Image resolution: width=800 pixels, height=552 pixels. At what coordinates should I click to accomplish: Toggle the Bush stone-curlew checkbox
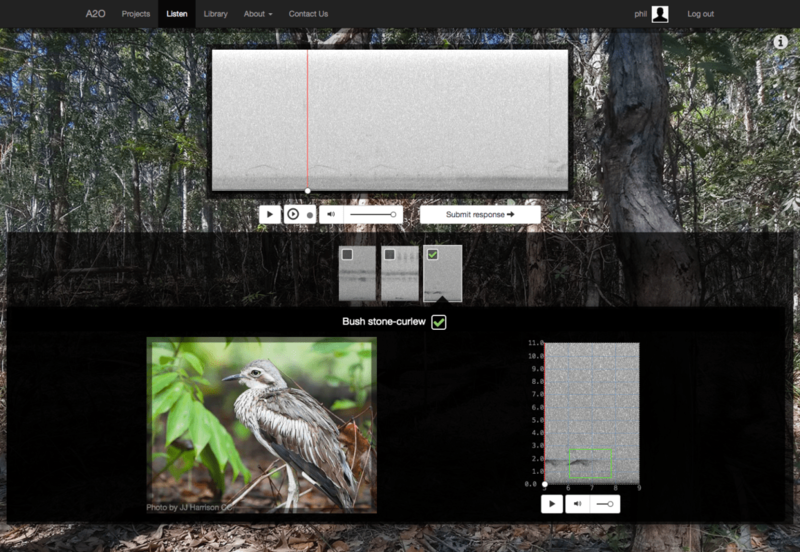tap(438, 322)
